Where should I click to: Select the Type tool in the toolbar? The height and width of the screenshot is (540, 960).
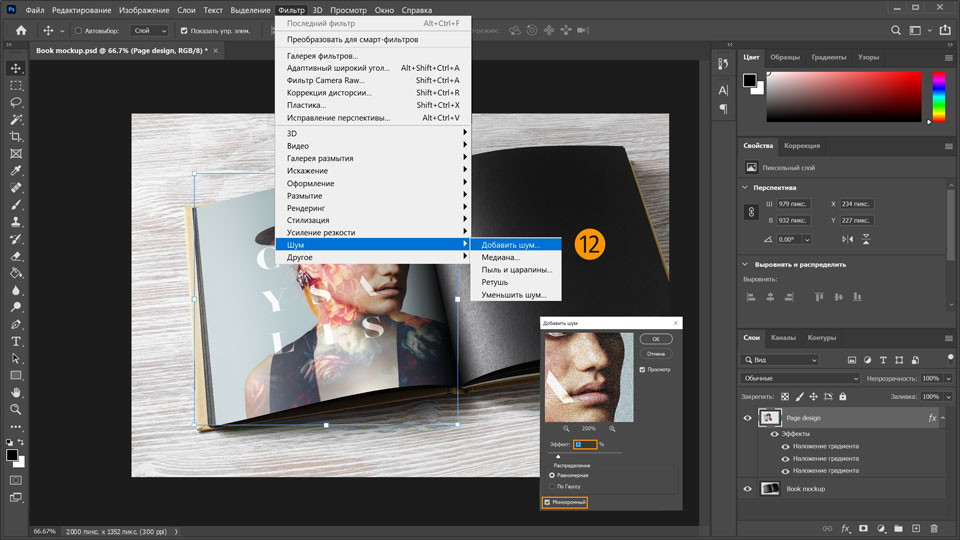(x=16, y=342)
